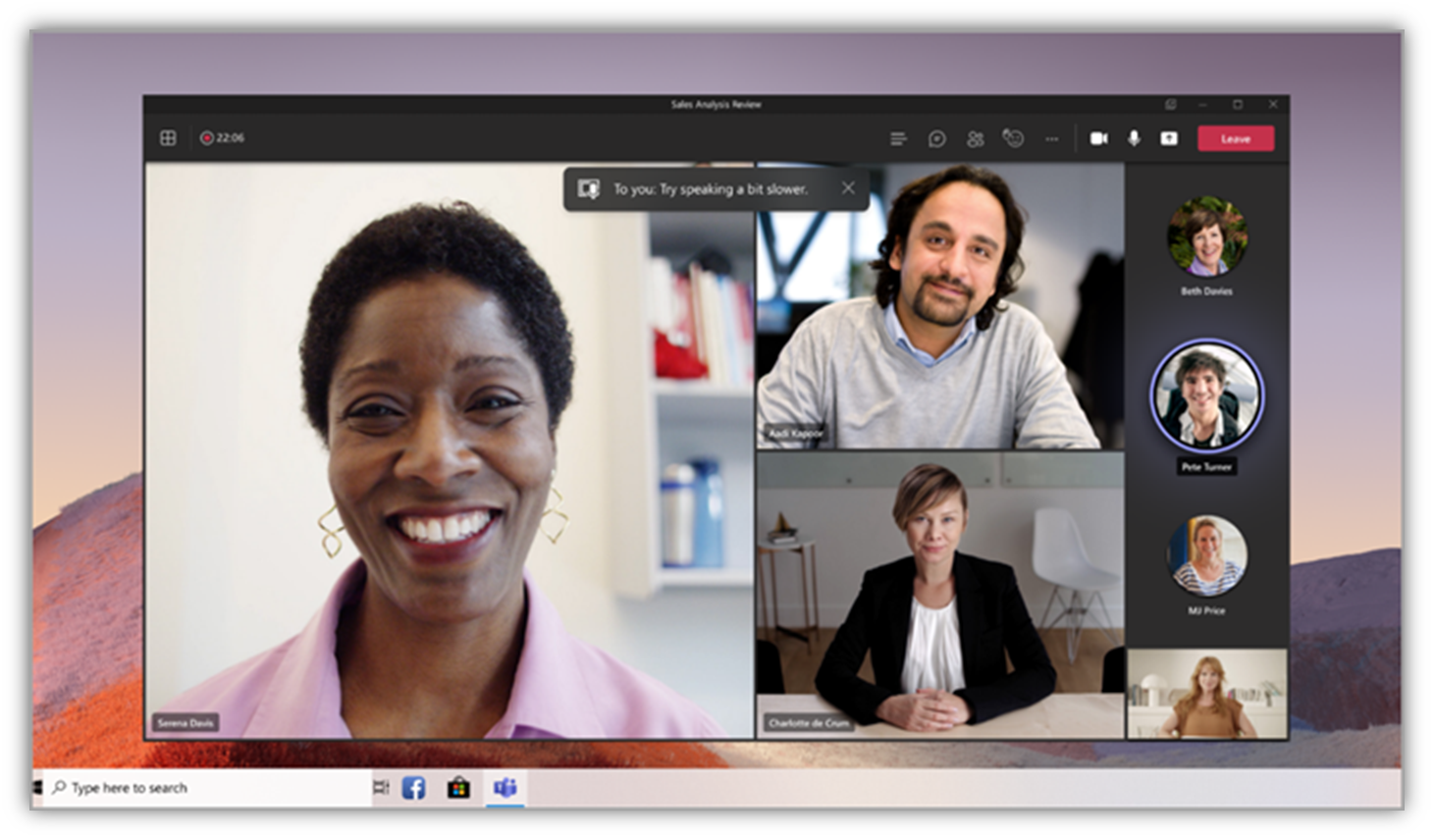Open the meeting chat panel
Screen dimensions: 1434x840
coord(936,138)
